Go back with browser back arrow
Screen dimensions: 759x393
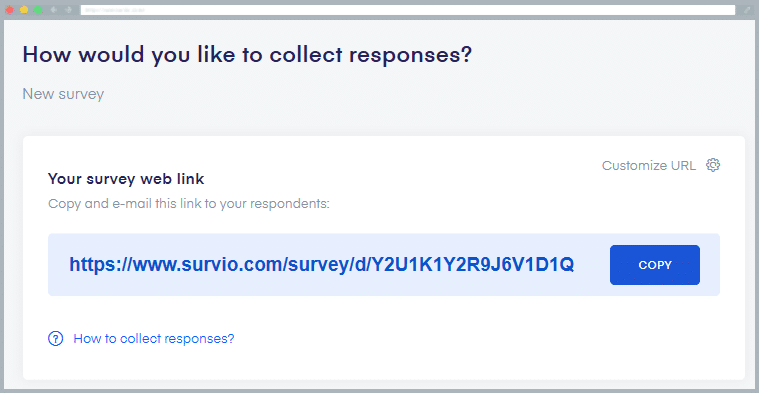(54, 10)
